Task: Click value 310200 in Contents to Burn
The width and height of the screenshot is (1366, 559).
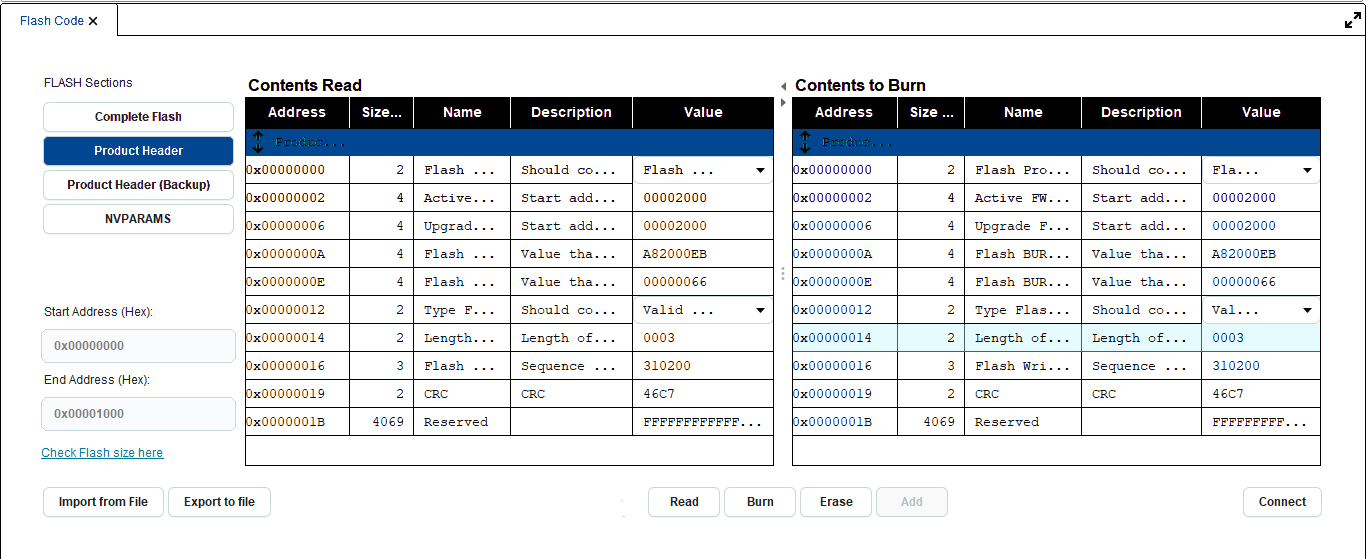Action: click(x=1261, y=366)
